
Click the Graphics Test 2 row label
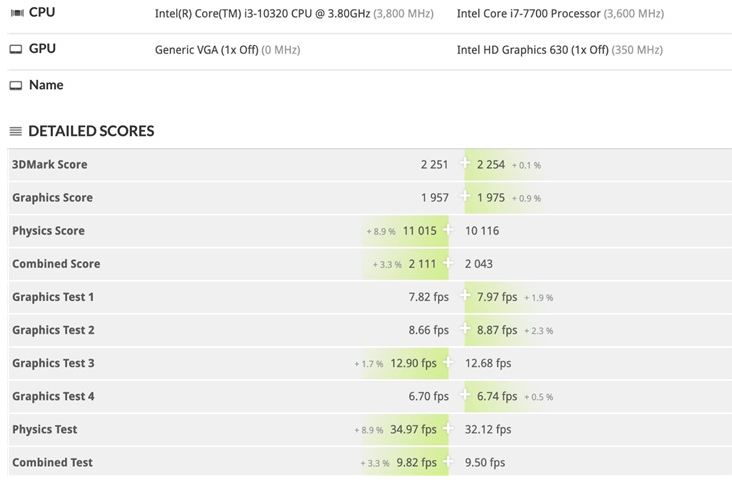53,330
